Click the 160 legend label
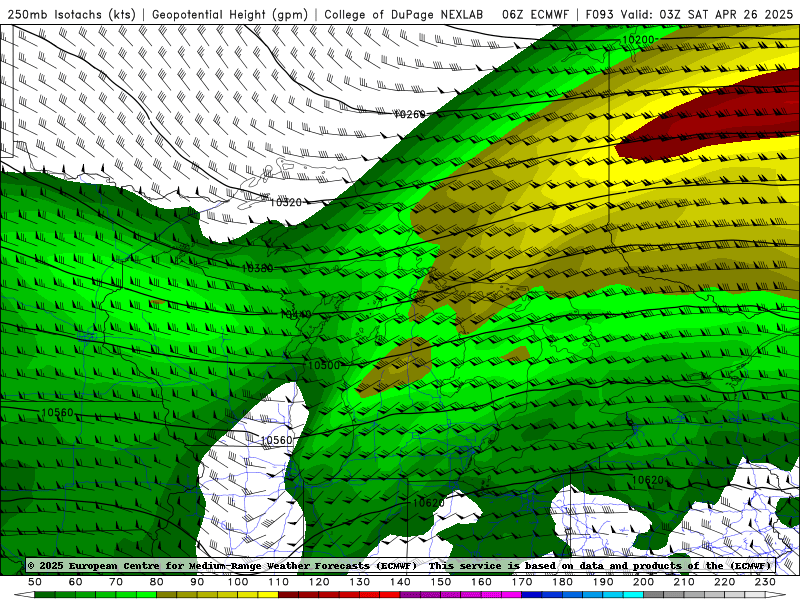Screen dimensions: 800x600 481,582
